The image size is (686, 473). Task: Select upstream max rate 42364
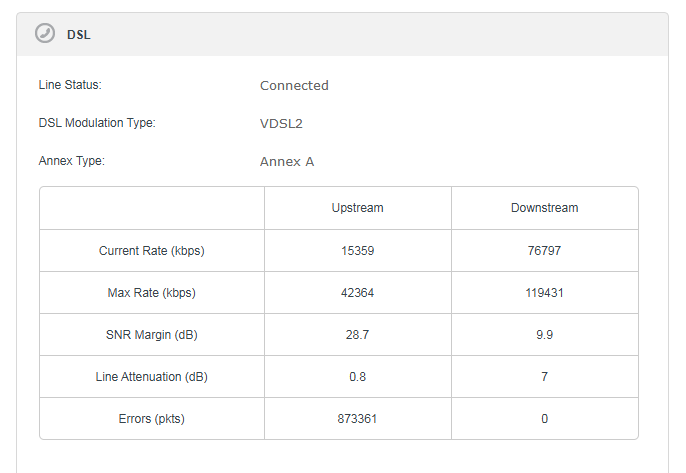tap(357, 293)
